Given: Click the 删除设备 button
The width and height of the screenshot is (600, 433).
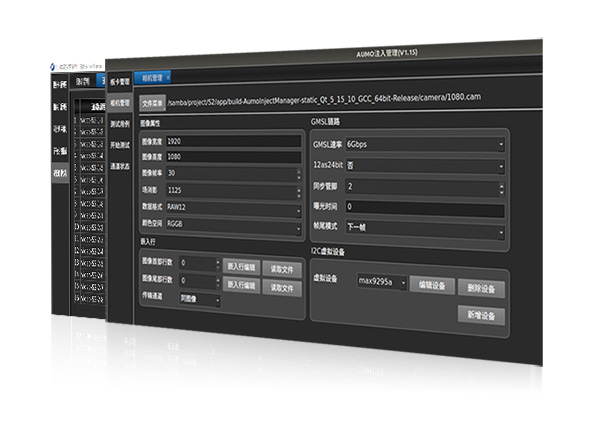Looking at the screenshot, I should coord(481,288).
